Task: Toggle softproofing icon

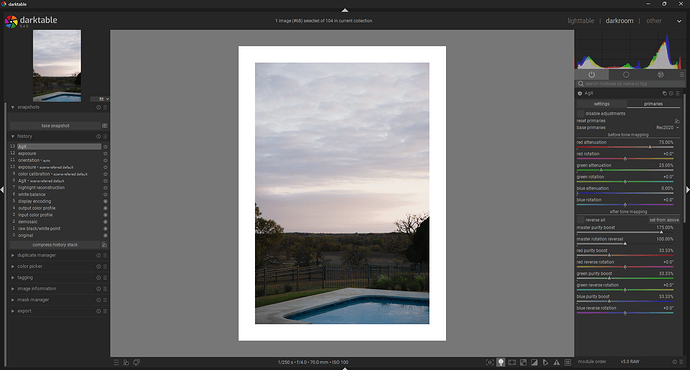Action: pos(545,363)
